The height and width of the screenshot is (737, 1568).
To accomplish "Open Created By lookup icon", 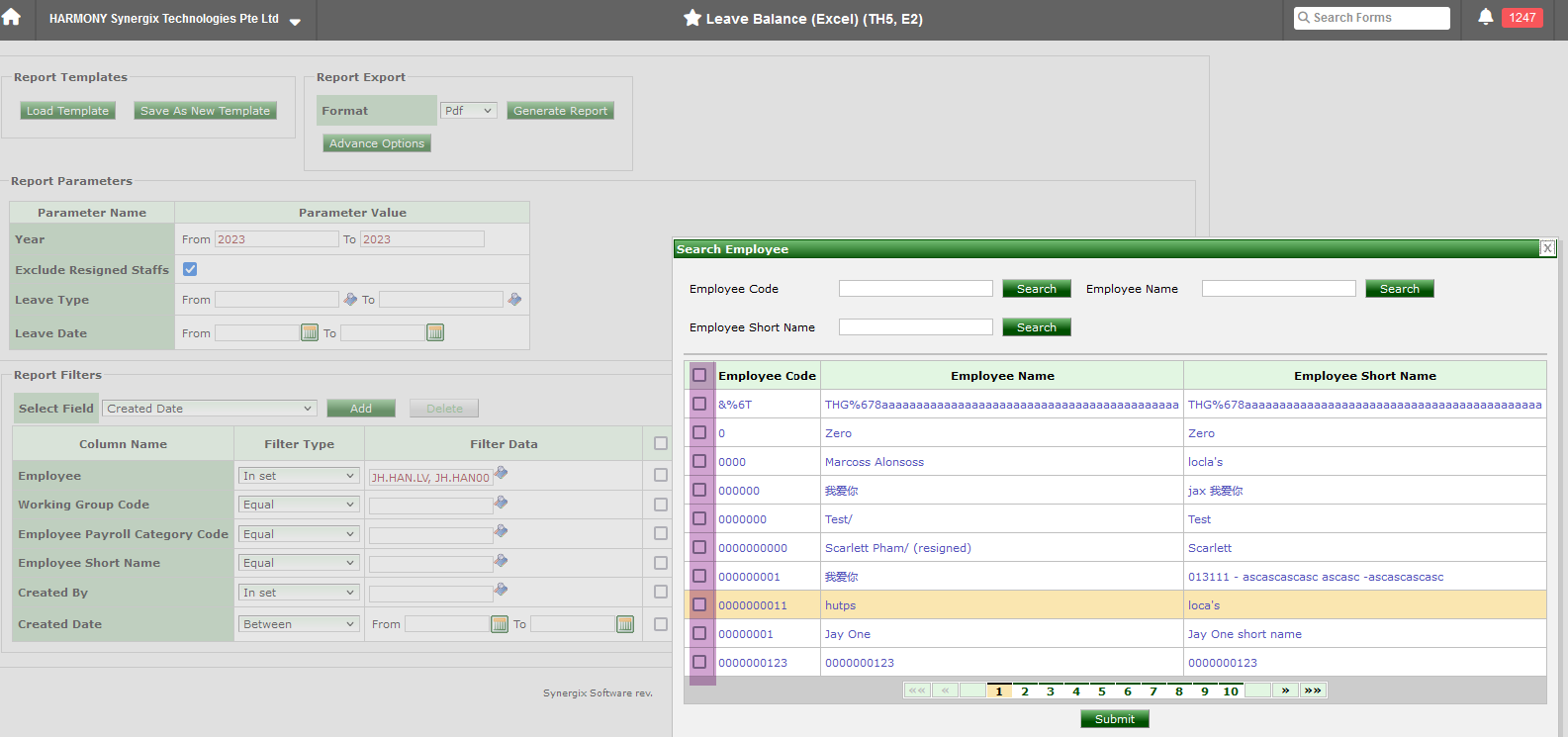I will pyautogui.click(x=502, y=590).
